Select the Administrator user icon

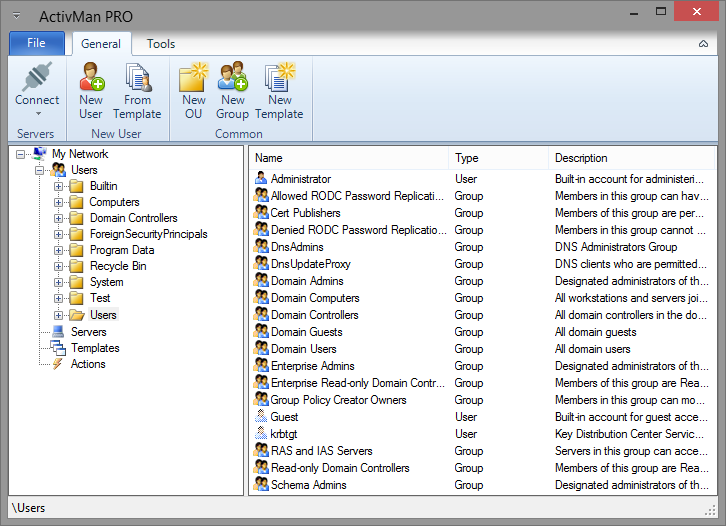pyautogui.click(x=261, y=178)
